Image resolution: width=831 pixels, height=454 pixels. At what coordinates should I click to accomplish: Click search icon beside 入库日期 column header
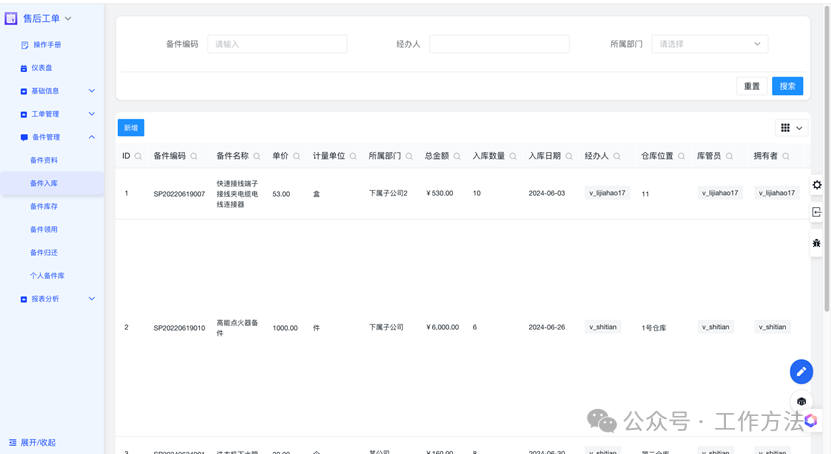570,157
